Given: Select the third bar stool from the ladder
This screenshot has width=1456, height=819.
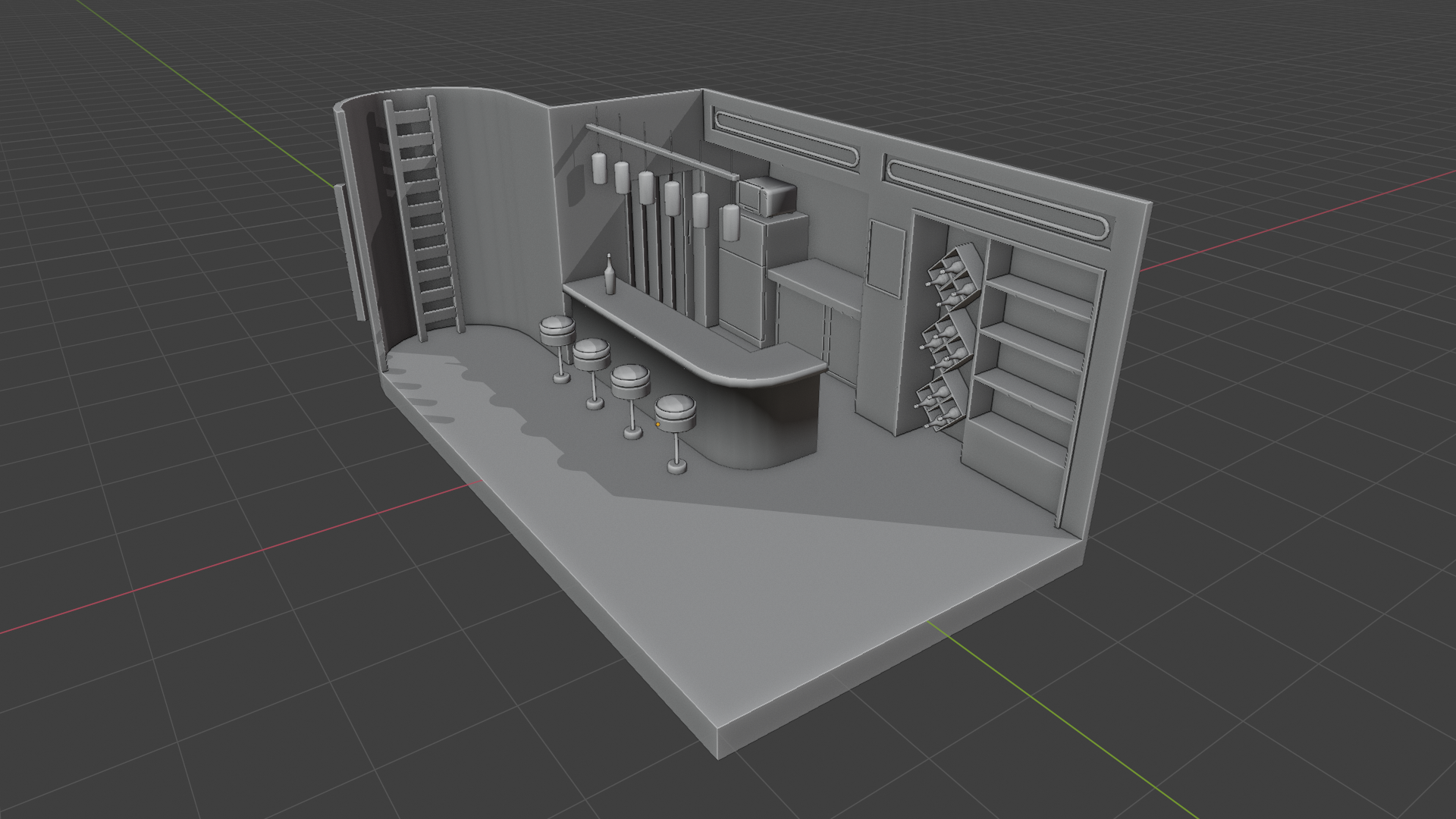Looking at the screenshot, I should [631, 381].
